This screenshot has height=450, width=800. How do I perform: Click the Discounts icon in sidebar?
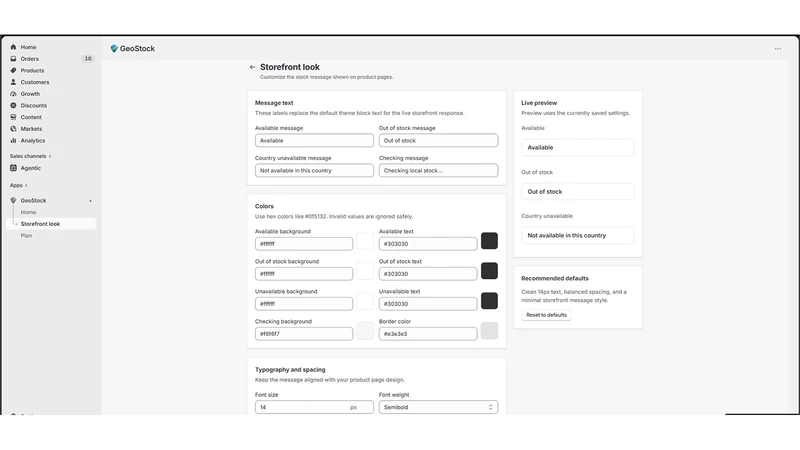click(x=13, y=106)
